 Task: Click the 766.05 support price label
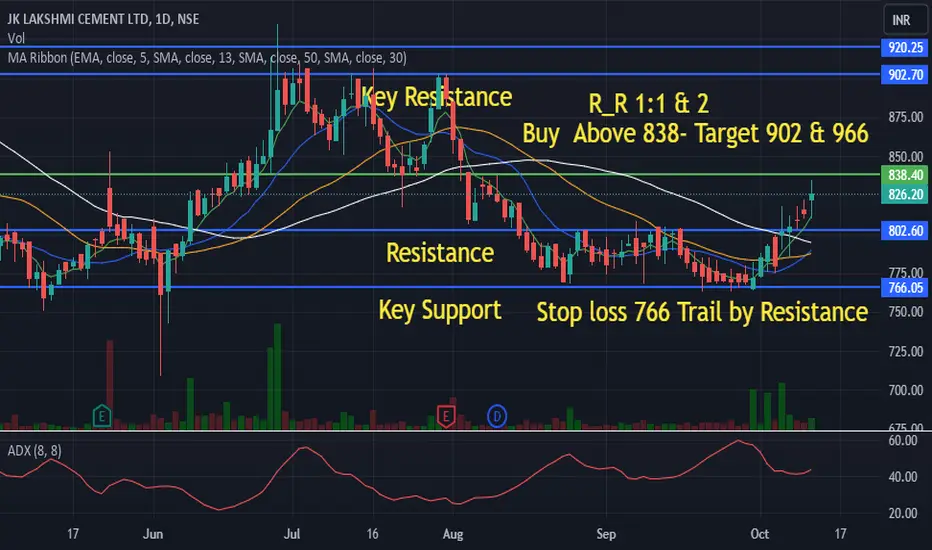coord(905,288)
